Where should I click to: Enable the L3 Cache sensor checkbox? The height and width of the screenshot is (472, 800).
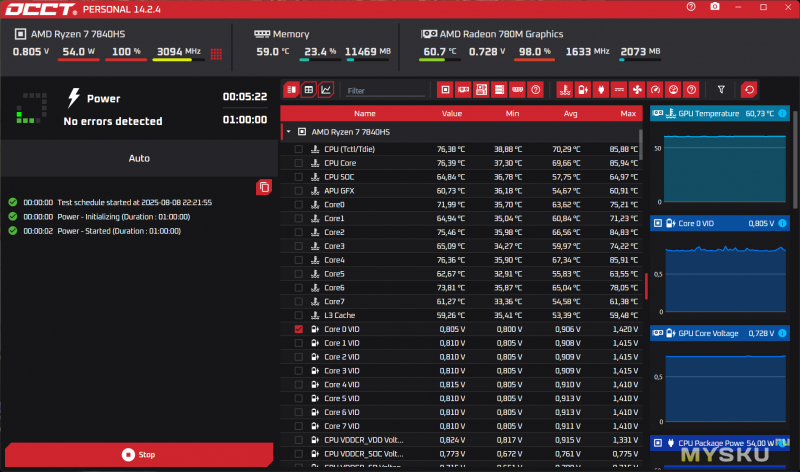(x=299, y=315)
